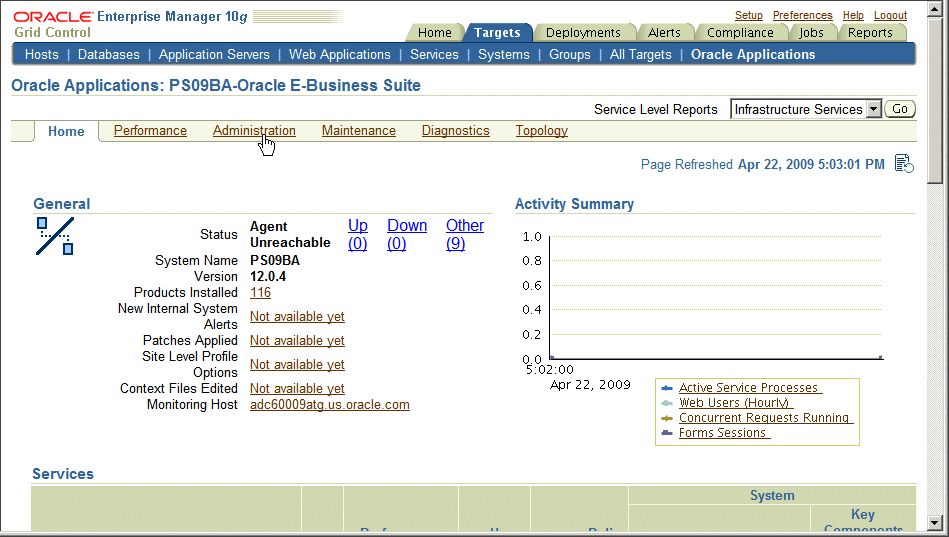Open the Compliance top tab
Screen dimensions: 949x537
(x=740, y=33)
